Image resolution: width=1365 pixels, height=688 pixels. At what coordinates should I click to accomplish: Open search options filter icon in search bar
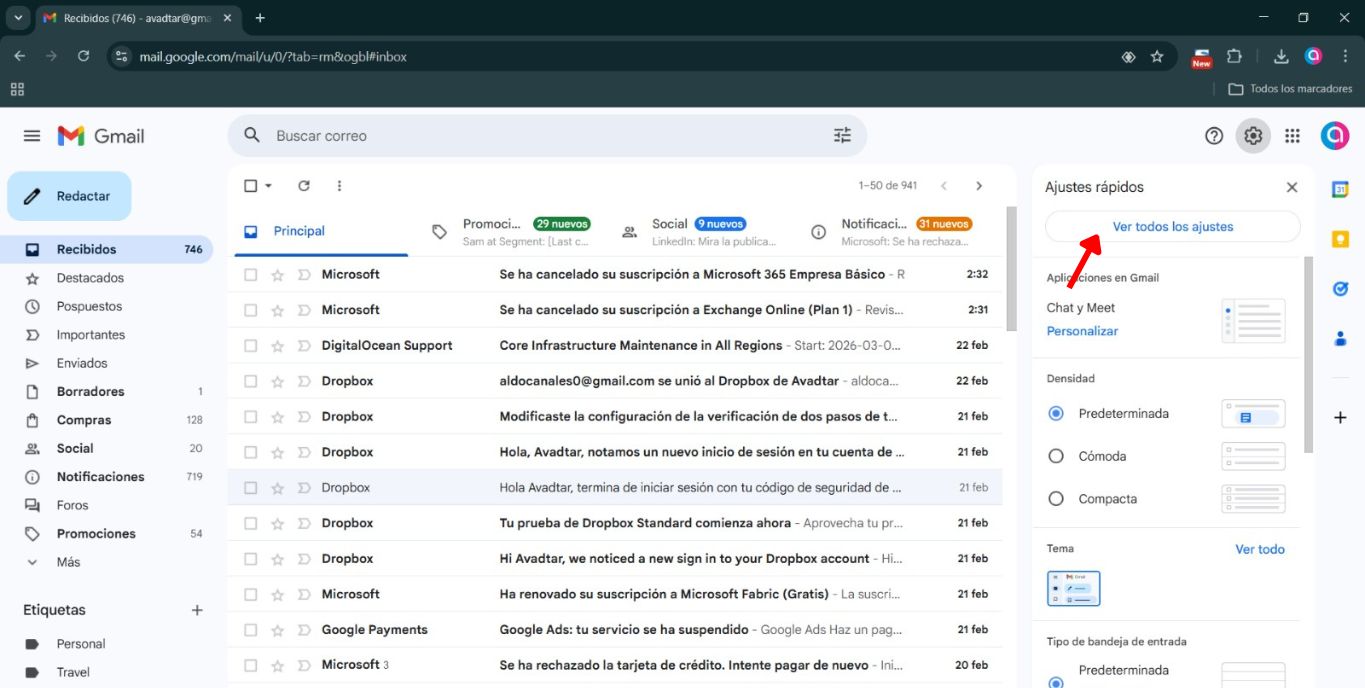click(842, 135)
